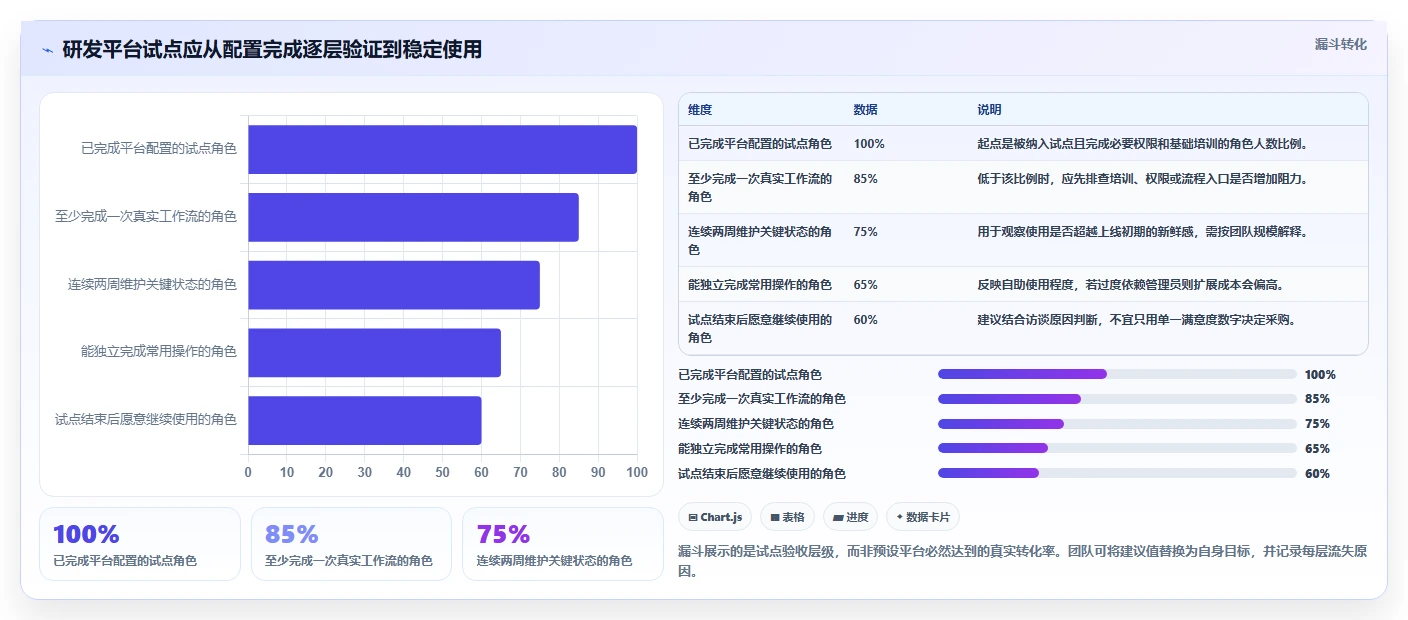Select the Chart.js tag chip
Image resolution: width=1408 pixels, height=620 pixels.
tap(715, 517)
